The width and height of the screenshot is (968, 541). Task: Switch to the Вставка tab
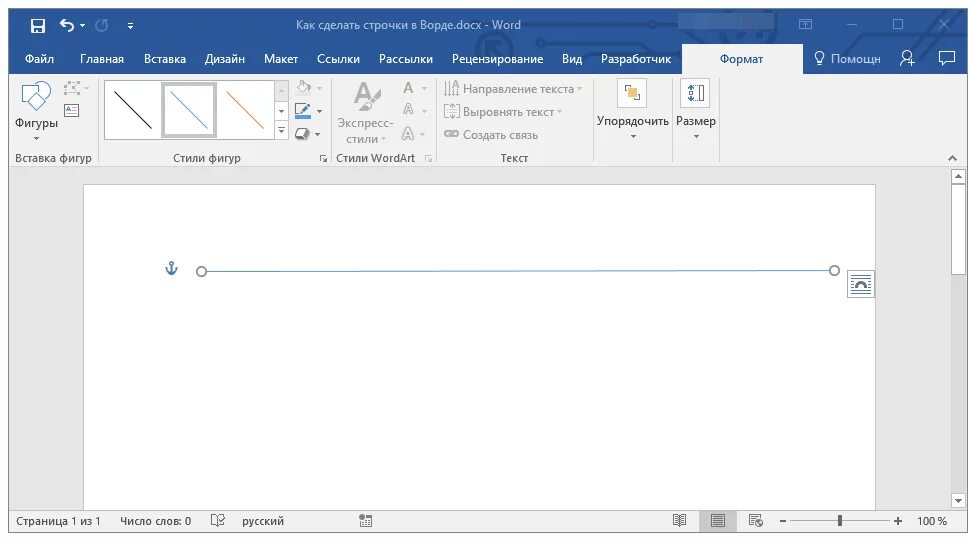click(165, 59)
